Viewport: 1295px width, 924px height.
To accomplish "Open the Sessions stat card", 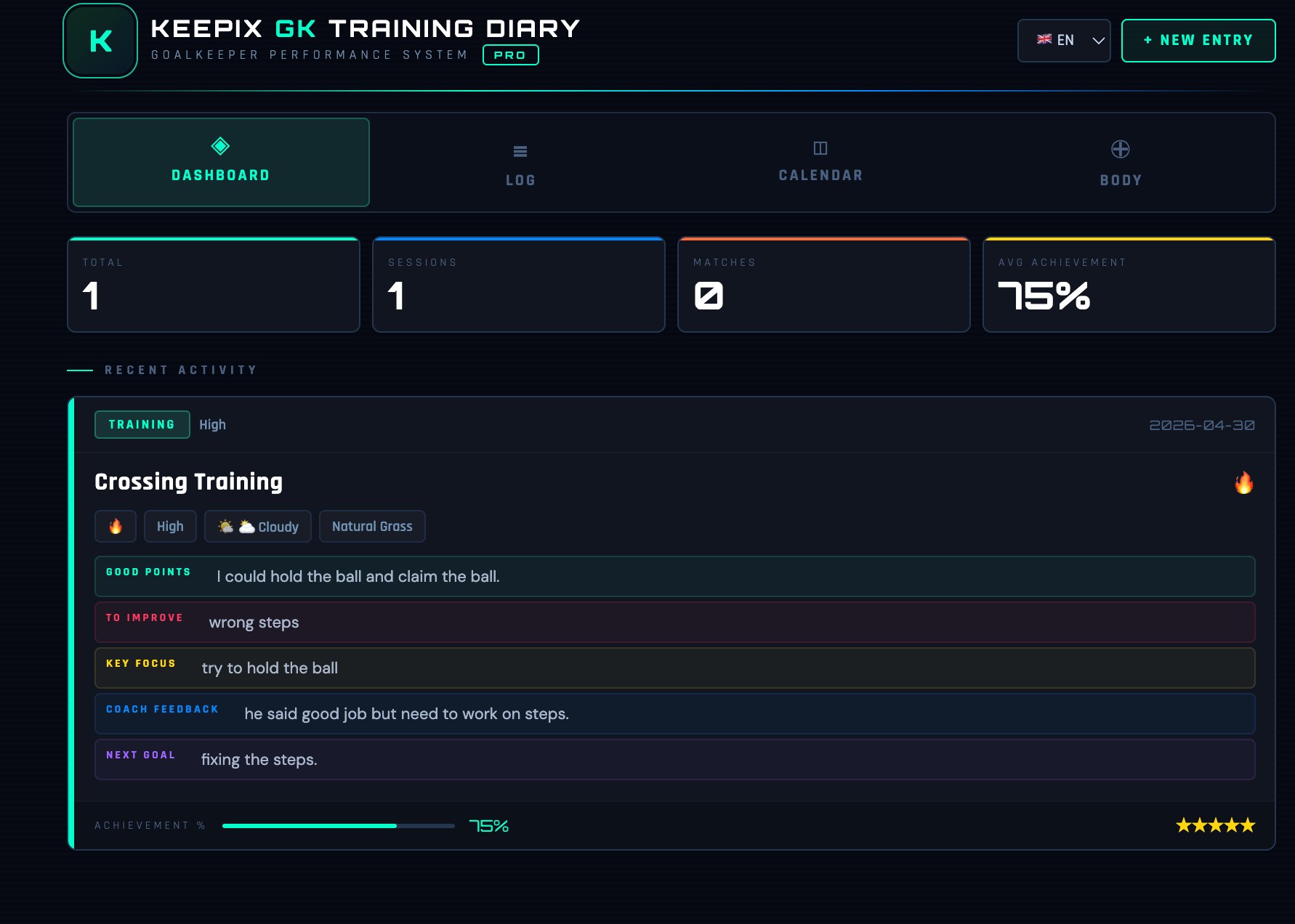I will click(519, 285).
